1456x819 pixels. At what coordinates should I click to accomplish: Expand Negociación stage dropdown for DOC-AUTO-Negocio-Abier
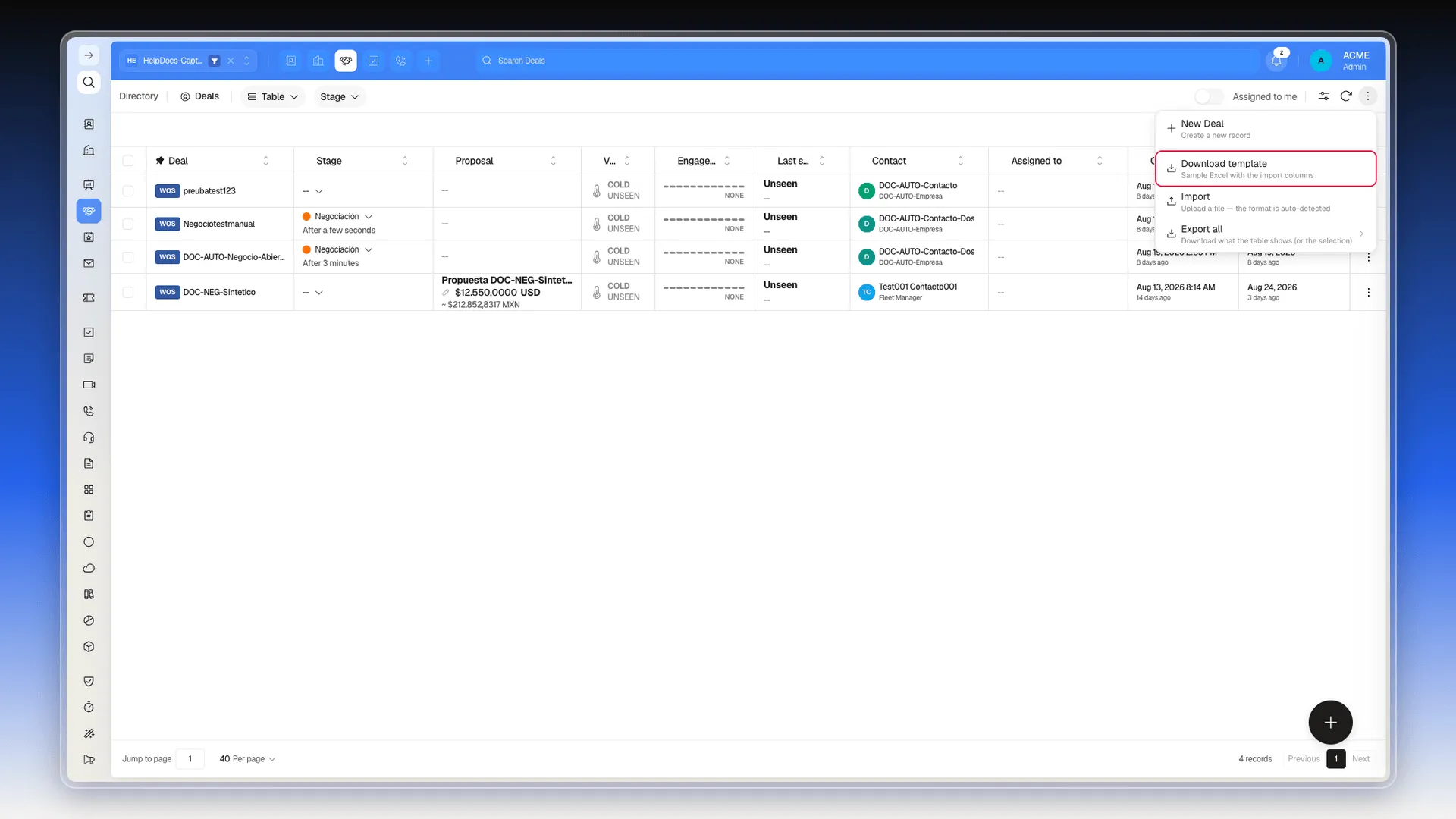click(369, 249)
